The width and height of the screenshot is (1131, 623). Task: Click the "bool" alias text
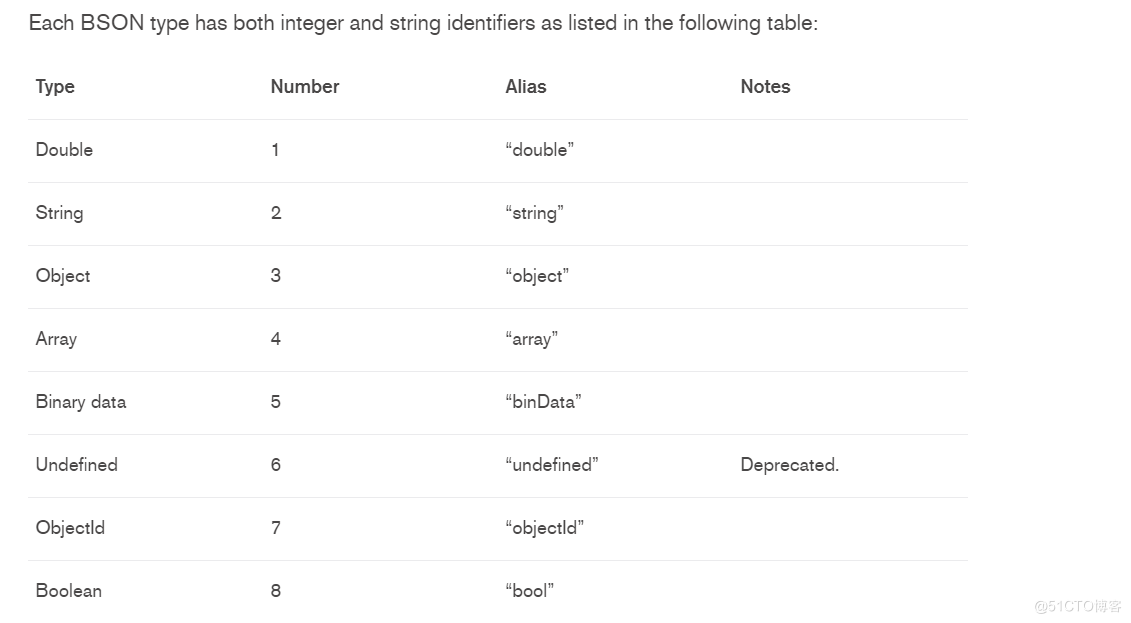[530, 591]
